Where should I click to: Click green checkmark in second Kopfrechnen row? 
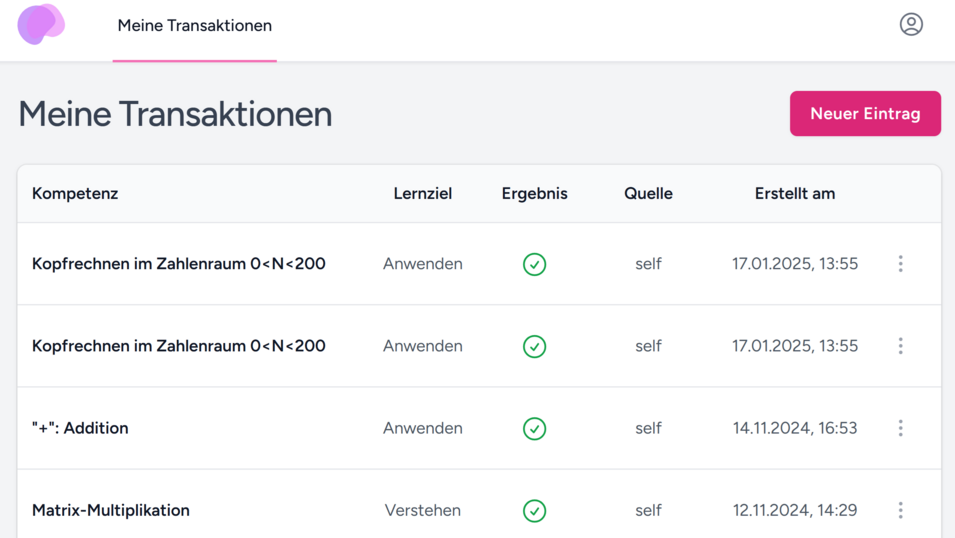coord(534,346)
